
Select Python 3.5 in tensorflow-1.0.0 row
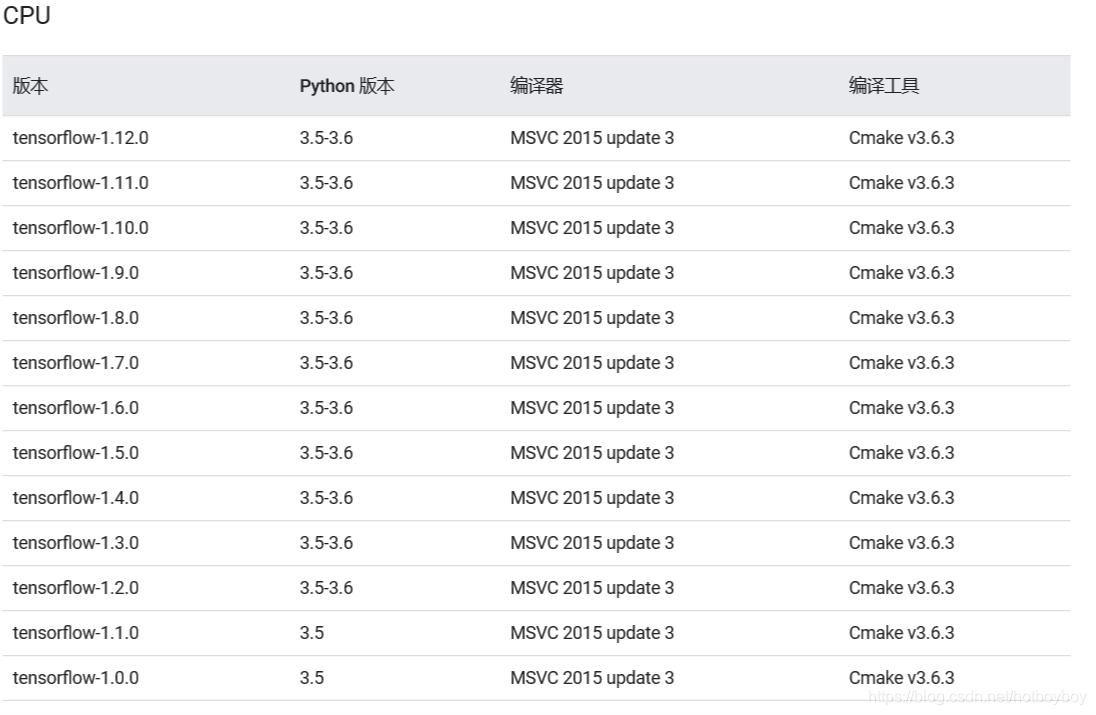tap(312, 678)
